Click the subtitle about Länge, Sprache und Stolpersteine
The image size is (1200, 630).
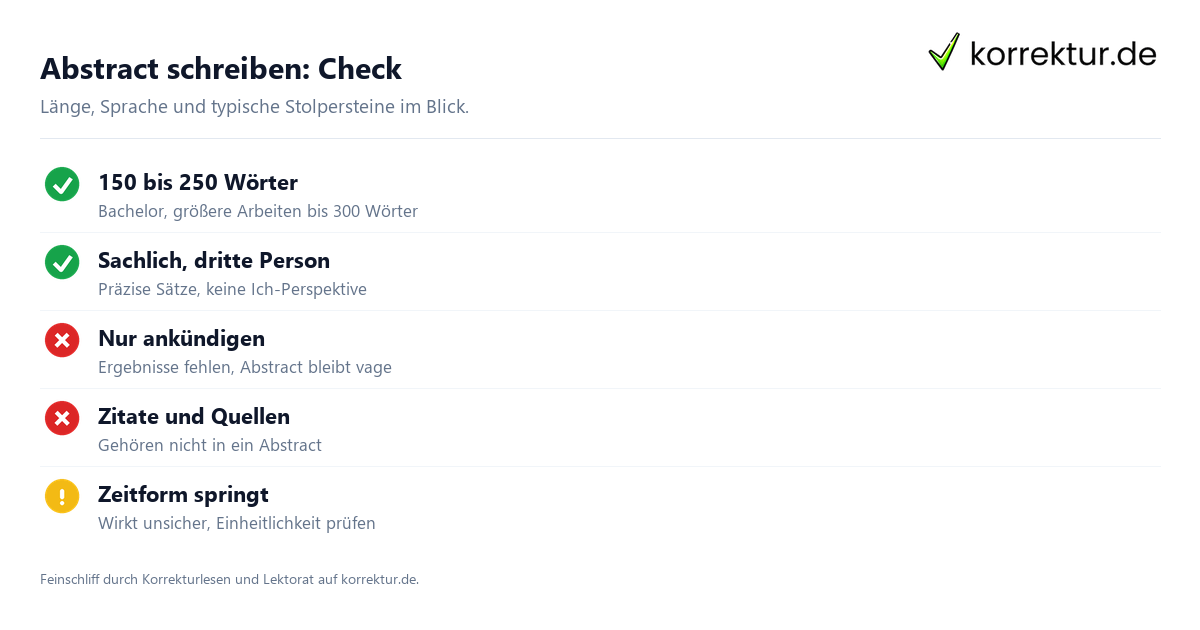point(254,106)
